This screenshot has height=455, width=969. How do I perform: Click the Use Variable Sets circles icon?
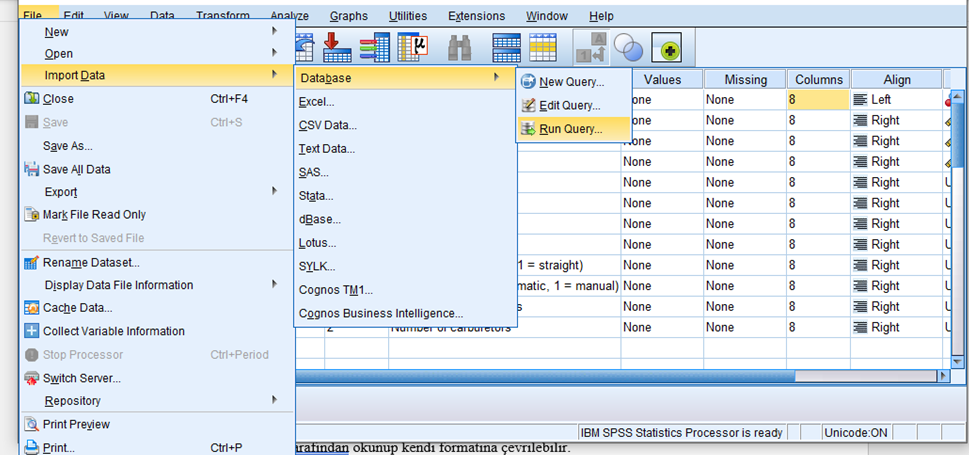point(628,48)
